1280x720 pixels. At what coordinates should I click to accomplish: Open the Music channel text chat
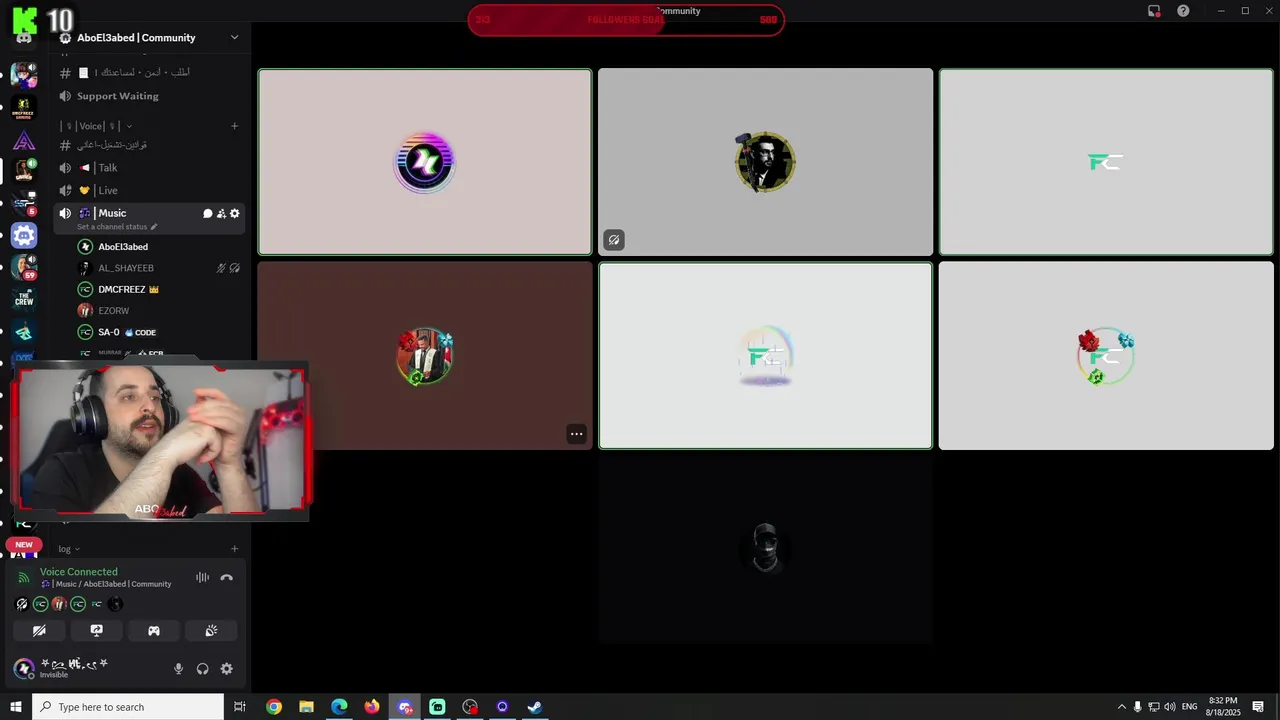(x=208, y=213)
